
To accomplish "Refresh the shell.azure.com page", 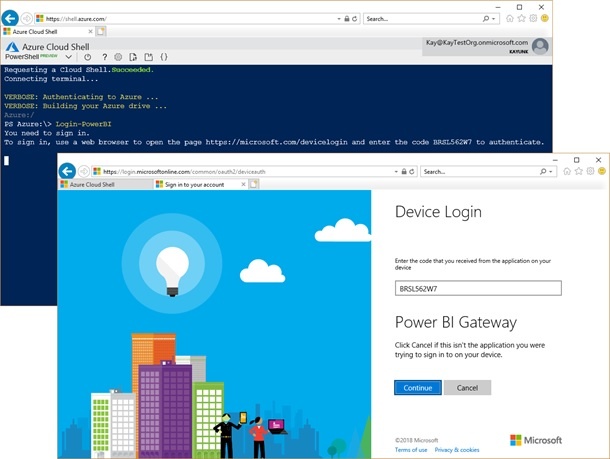I will (354, 19).
